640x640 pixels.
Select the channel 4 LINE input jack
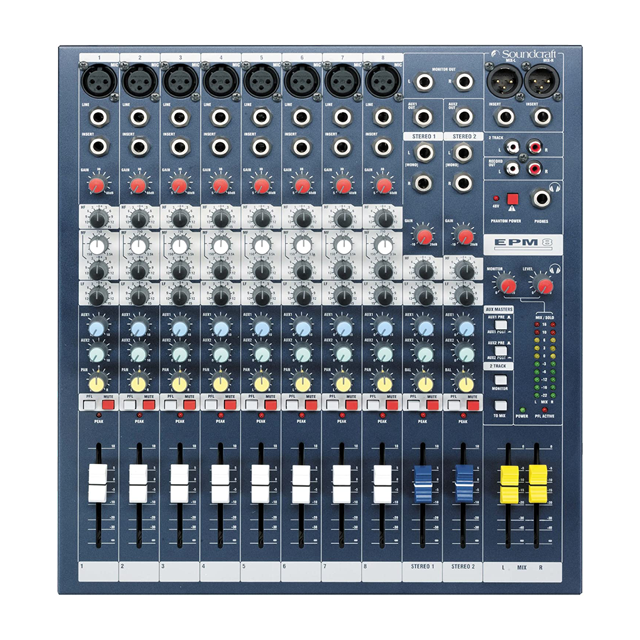pos(220,118)
